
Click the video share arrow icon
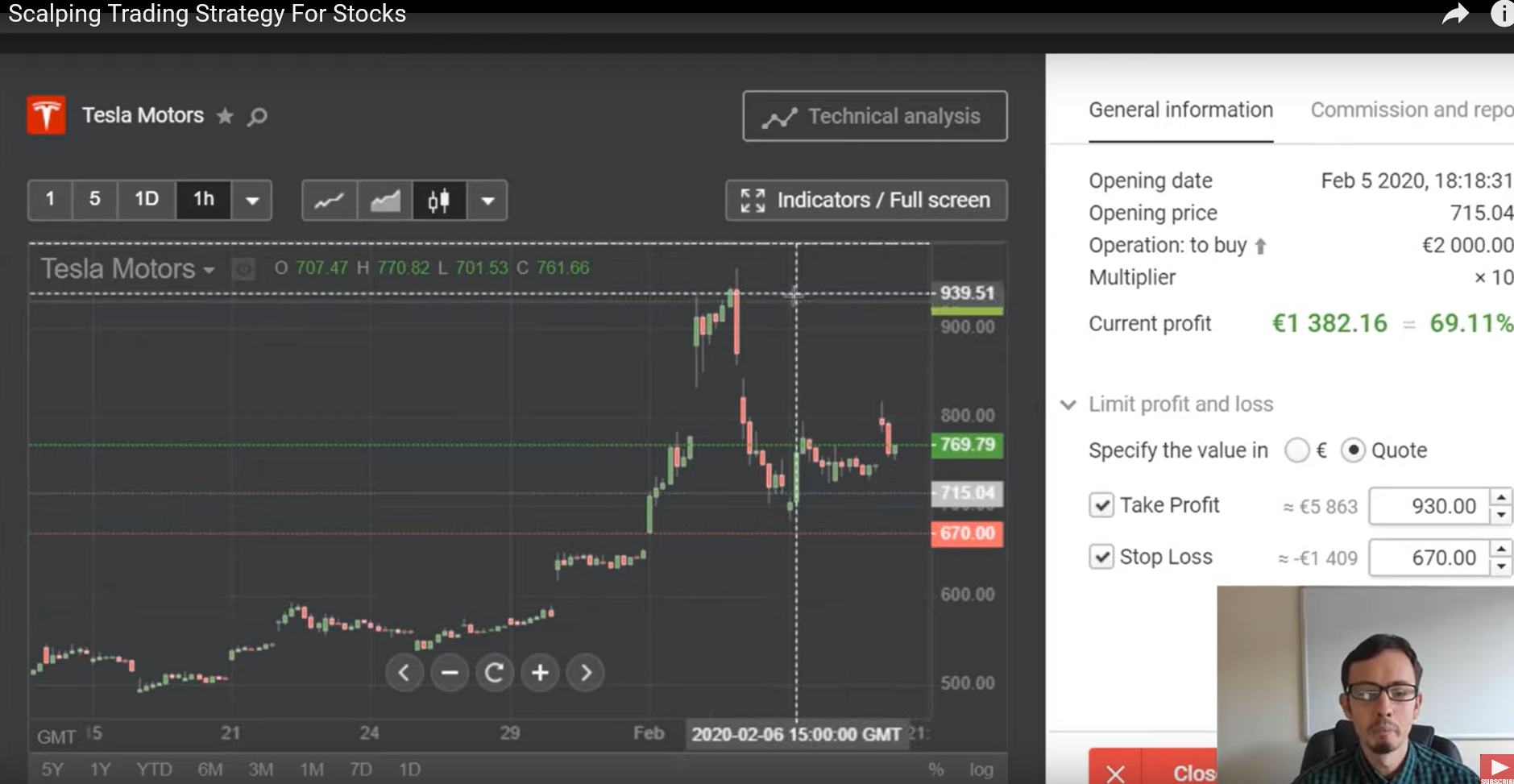[1454, 14]
